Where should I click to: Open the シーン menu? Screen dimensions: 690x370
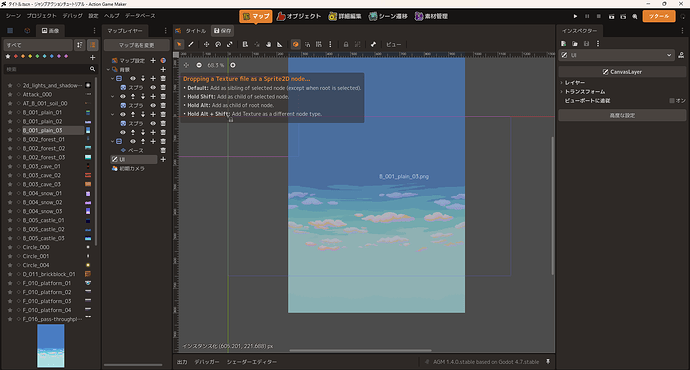[13, 16]
